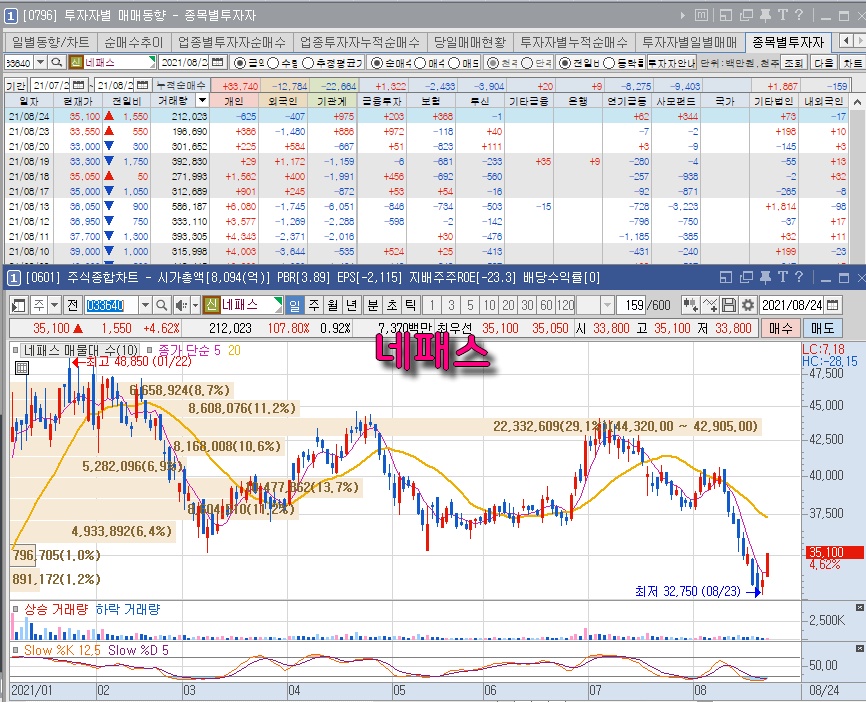Click the M menu icon in top title bar
Viewport: 866px width, 702px height.
pos(701,15)
